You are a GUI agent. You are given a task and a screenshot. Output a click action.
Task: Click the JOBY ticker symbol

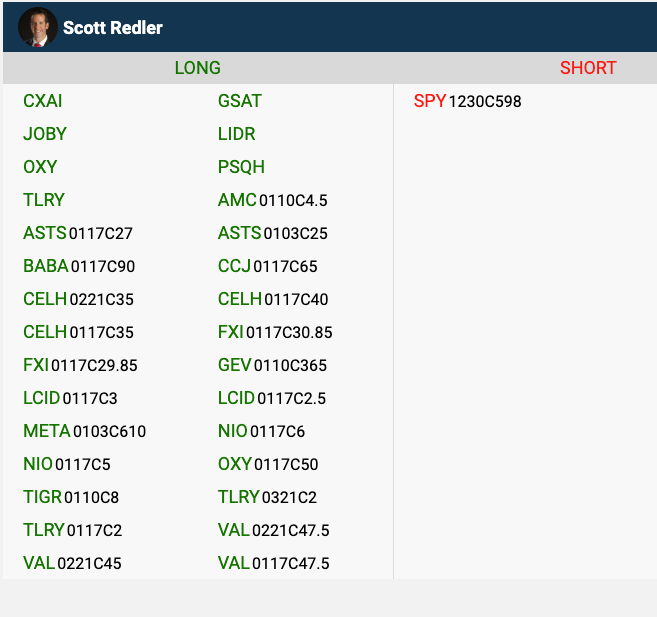(45, 134)
